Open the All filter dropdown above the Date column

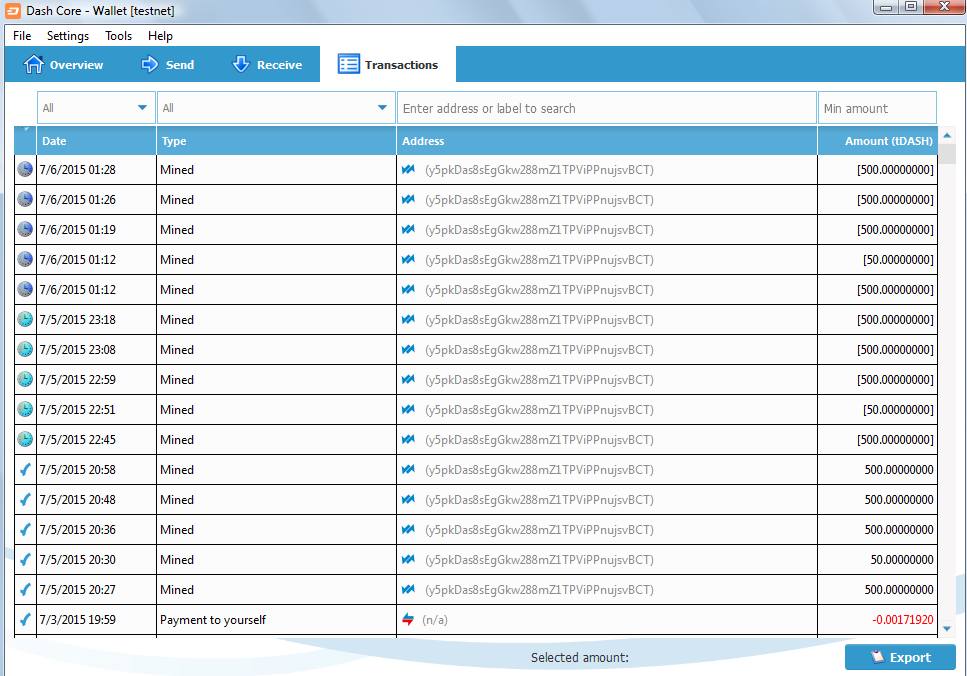(x=96, y=108)
